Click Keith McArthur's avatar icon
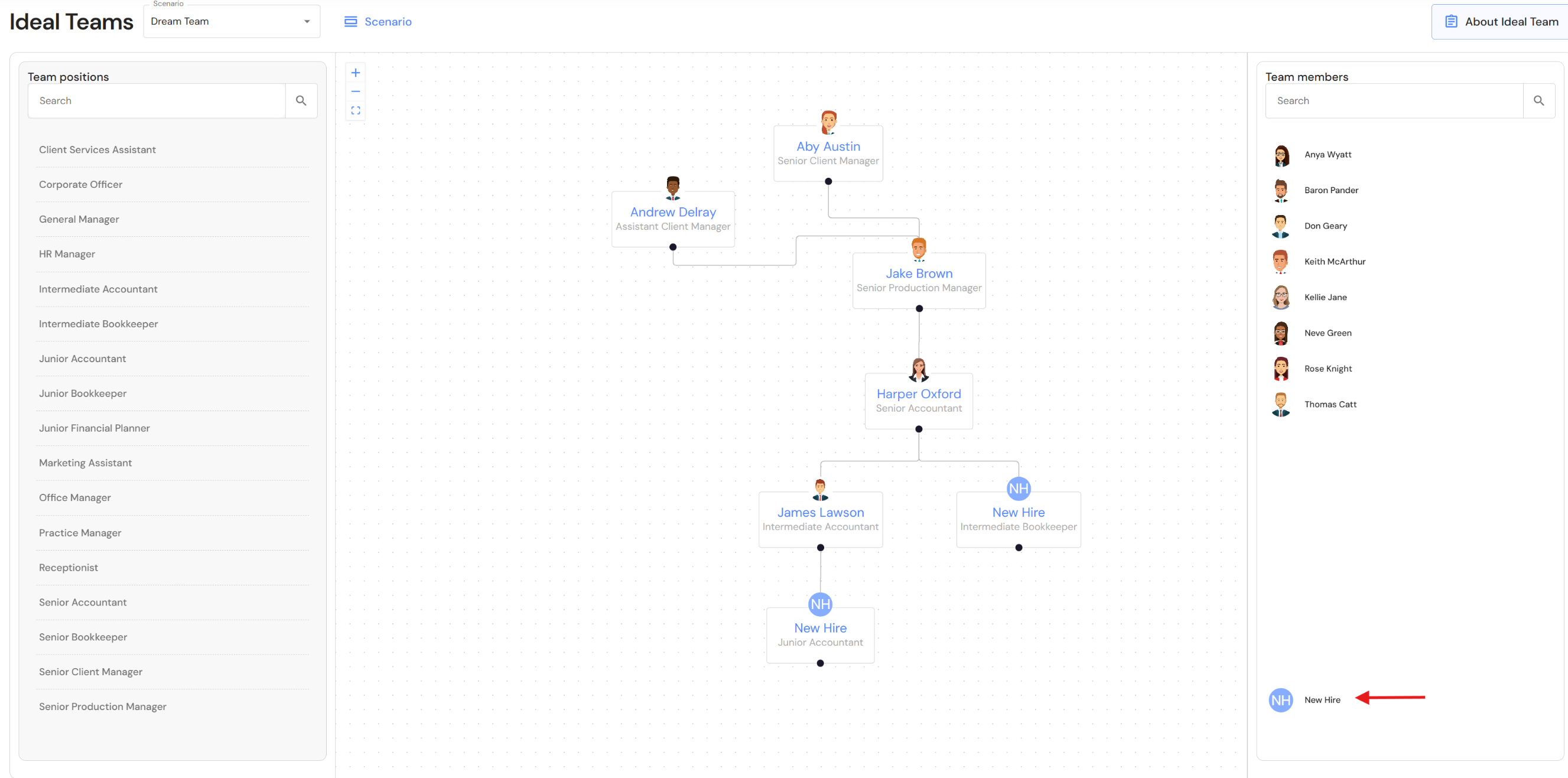 (x=1280, y=262)
